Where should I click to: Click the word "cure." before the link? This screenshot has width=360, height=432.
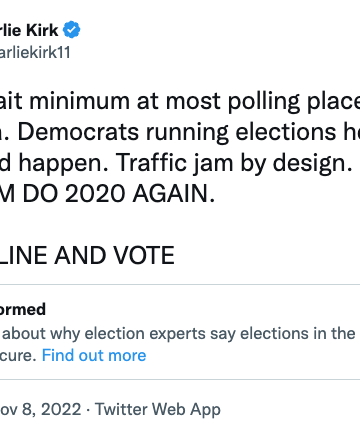pos(18,355)
